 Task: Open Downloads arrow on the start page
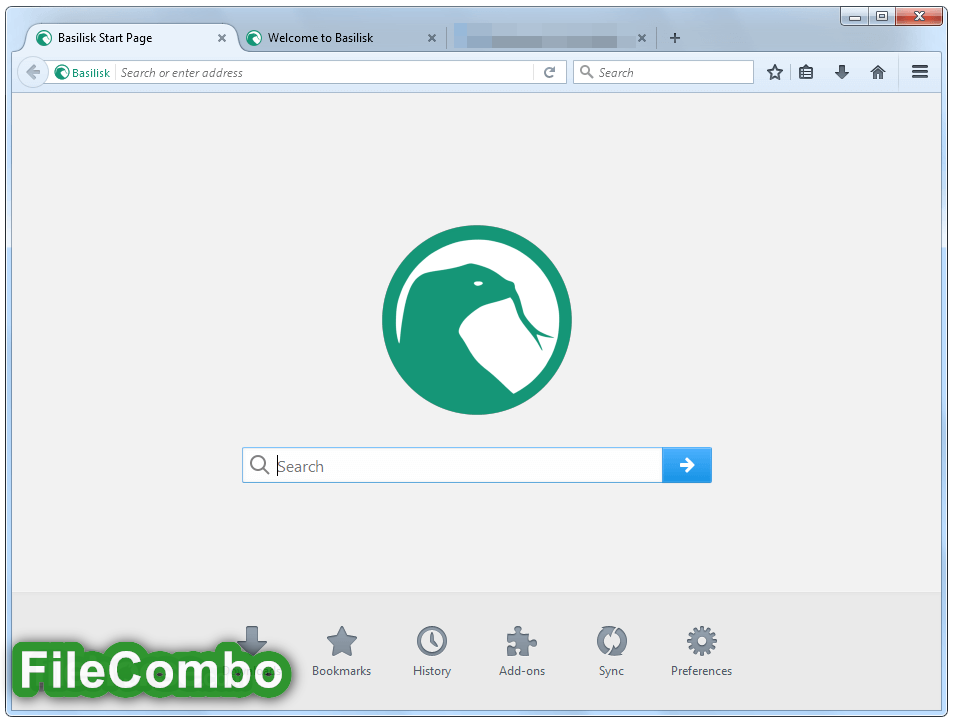(252, 639)
